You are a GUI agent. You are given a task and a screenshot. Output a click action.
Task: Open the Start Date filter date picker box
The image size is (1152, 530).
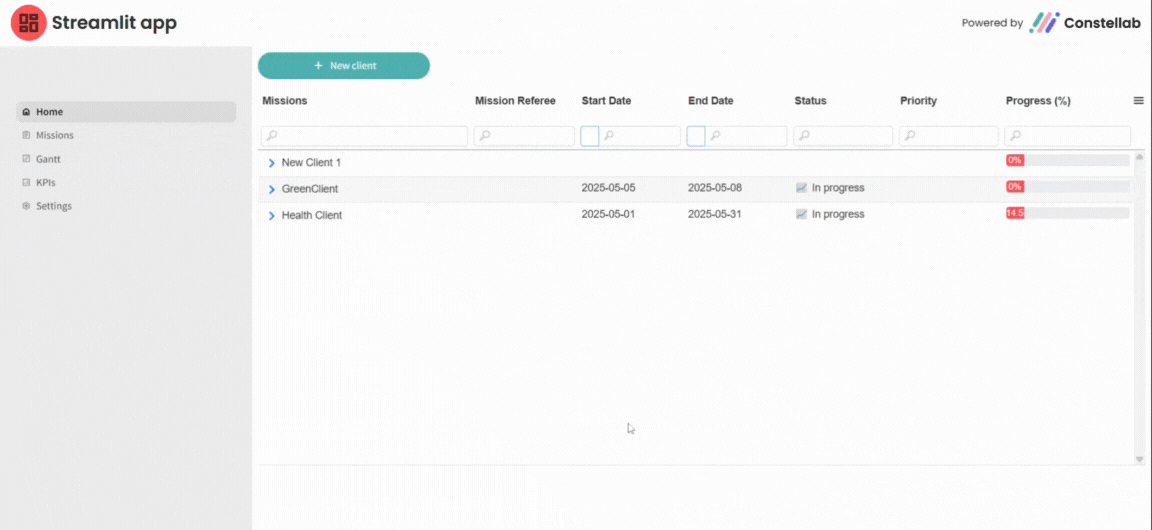590,136
